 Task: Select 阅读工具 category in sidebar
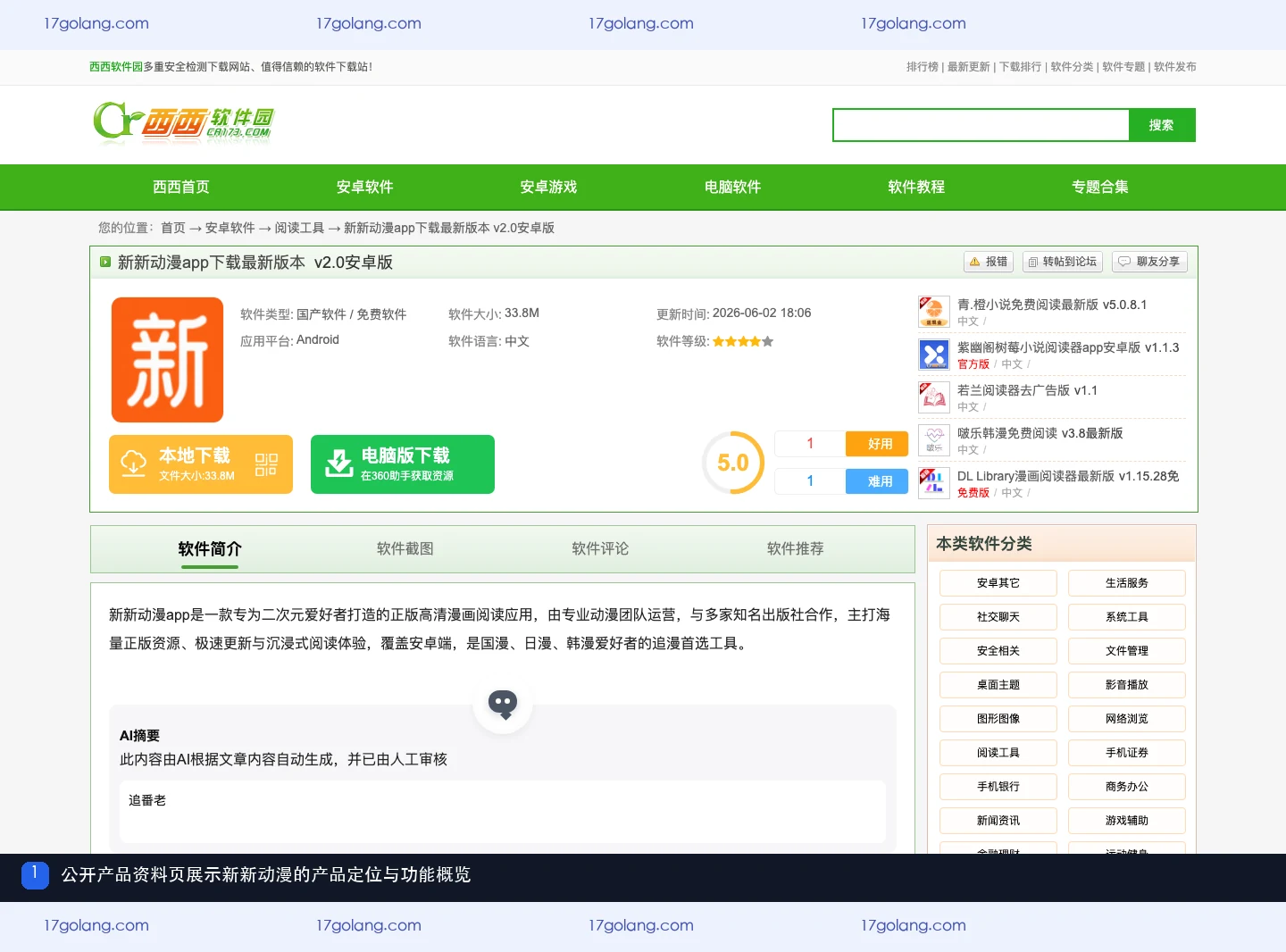(998, 753)
